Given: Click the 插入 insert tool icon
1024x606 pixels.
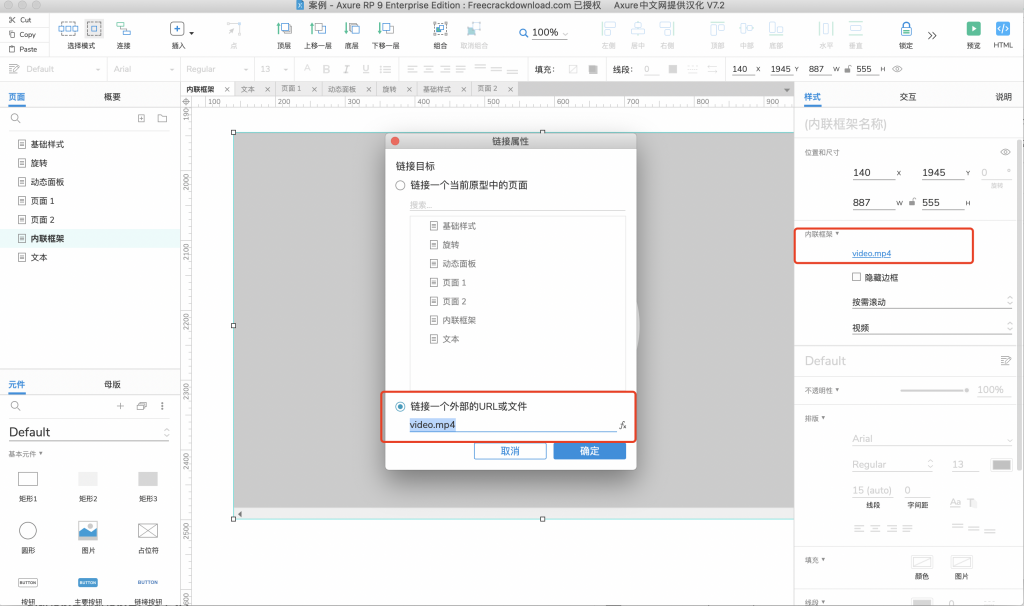Looking at the screenshot, I should [x=177, y=30].
